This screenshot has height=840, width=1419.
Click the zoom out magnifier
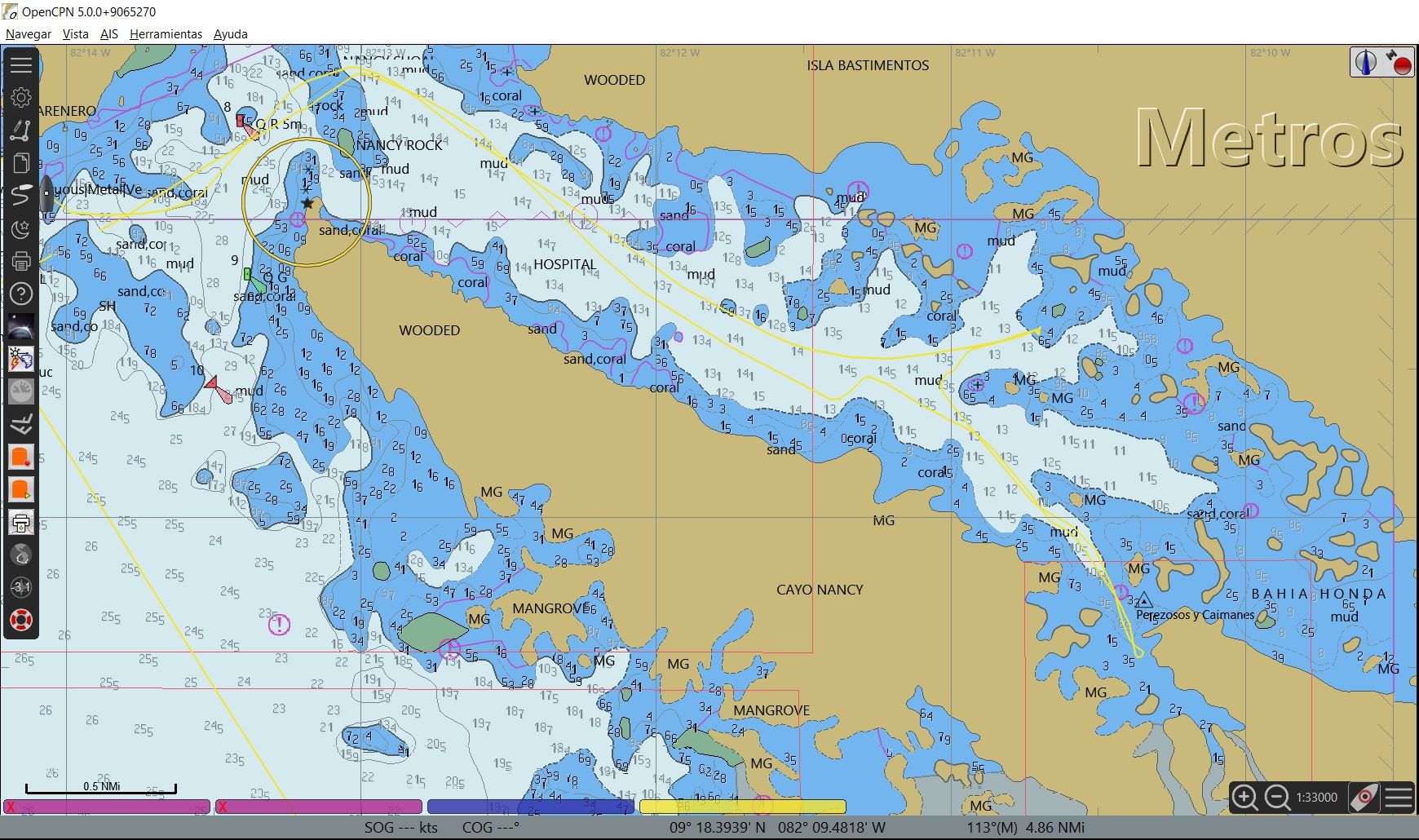click(x=1277, y=797)
